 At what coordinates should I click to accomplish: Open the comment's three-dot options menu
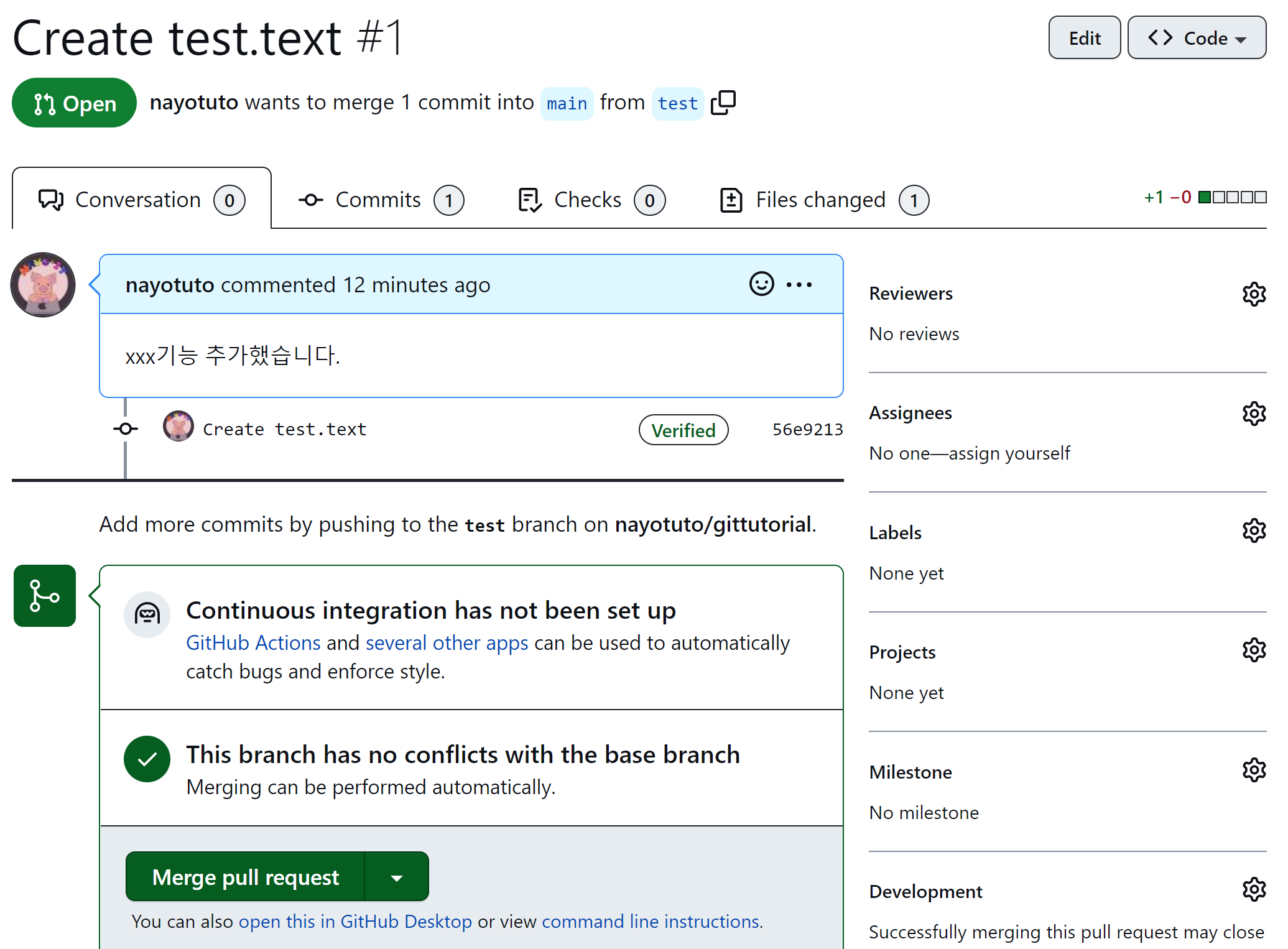(x=799, y=285)
